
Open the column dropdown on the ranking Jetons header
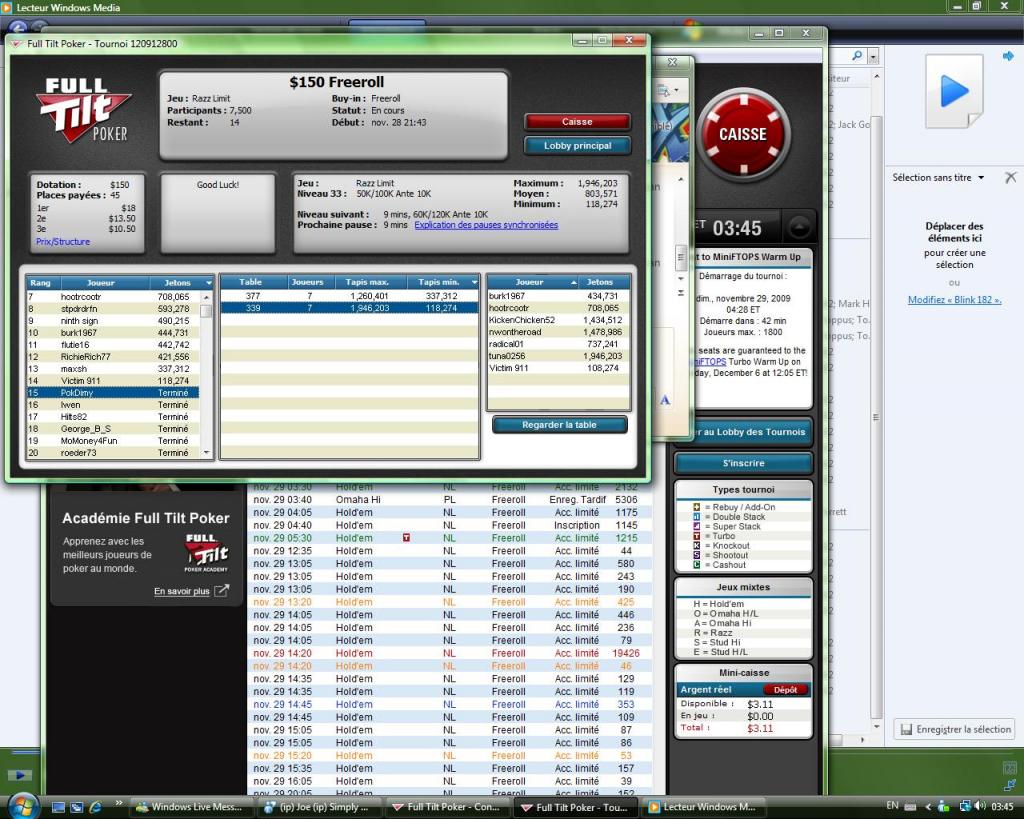click(209, 283)
